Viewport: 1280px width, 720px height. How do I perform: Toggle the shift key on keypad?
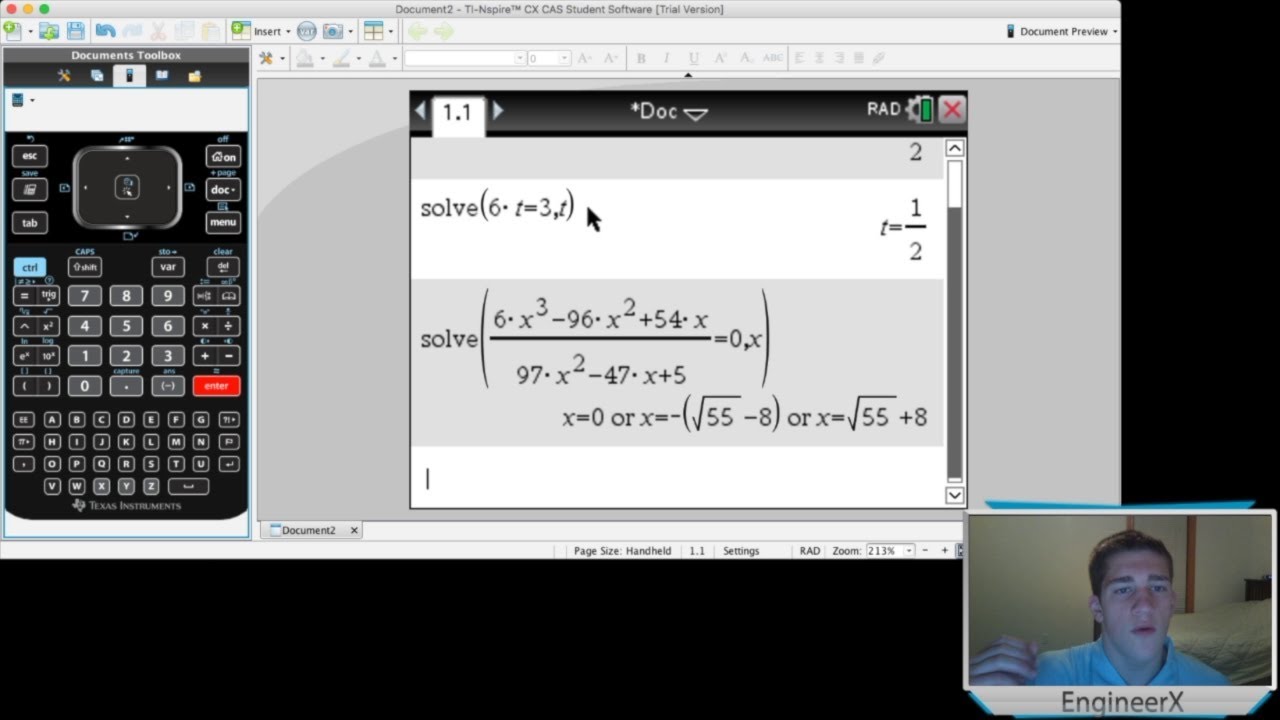(85, 267)
